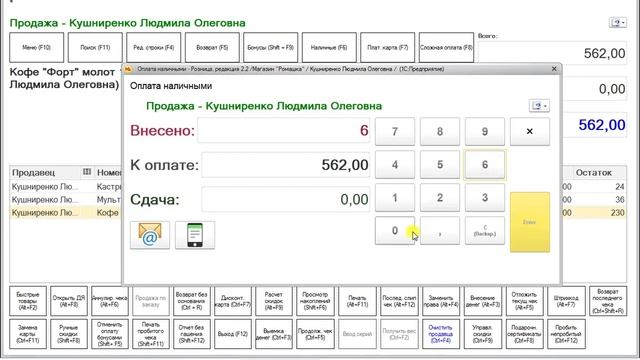Click Замена карты (Ctrl+F11)
Viewport: 640px width, 360px height.
pyautogui.click(x=28, y=334)
